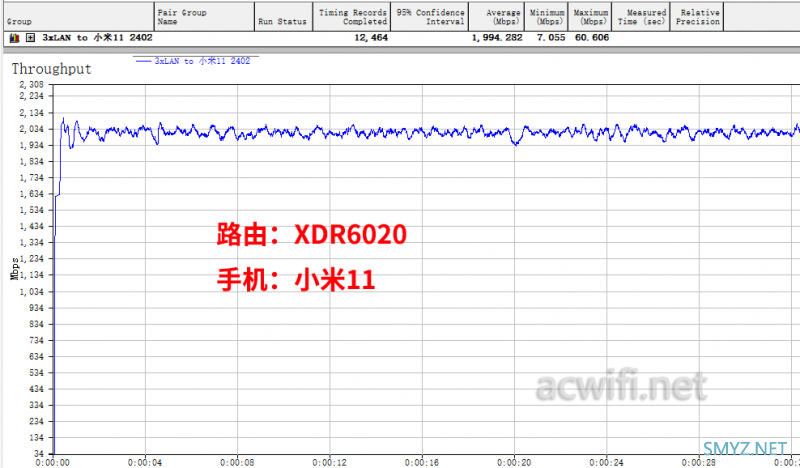Image resolution: width=800 pixels, height=468 pixels.
Task: Click the Minimum (Mbps) column header
Action: pyautogui.click(x=547, y=17)
